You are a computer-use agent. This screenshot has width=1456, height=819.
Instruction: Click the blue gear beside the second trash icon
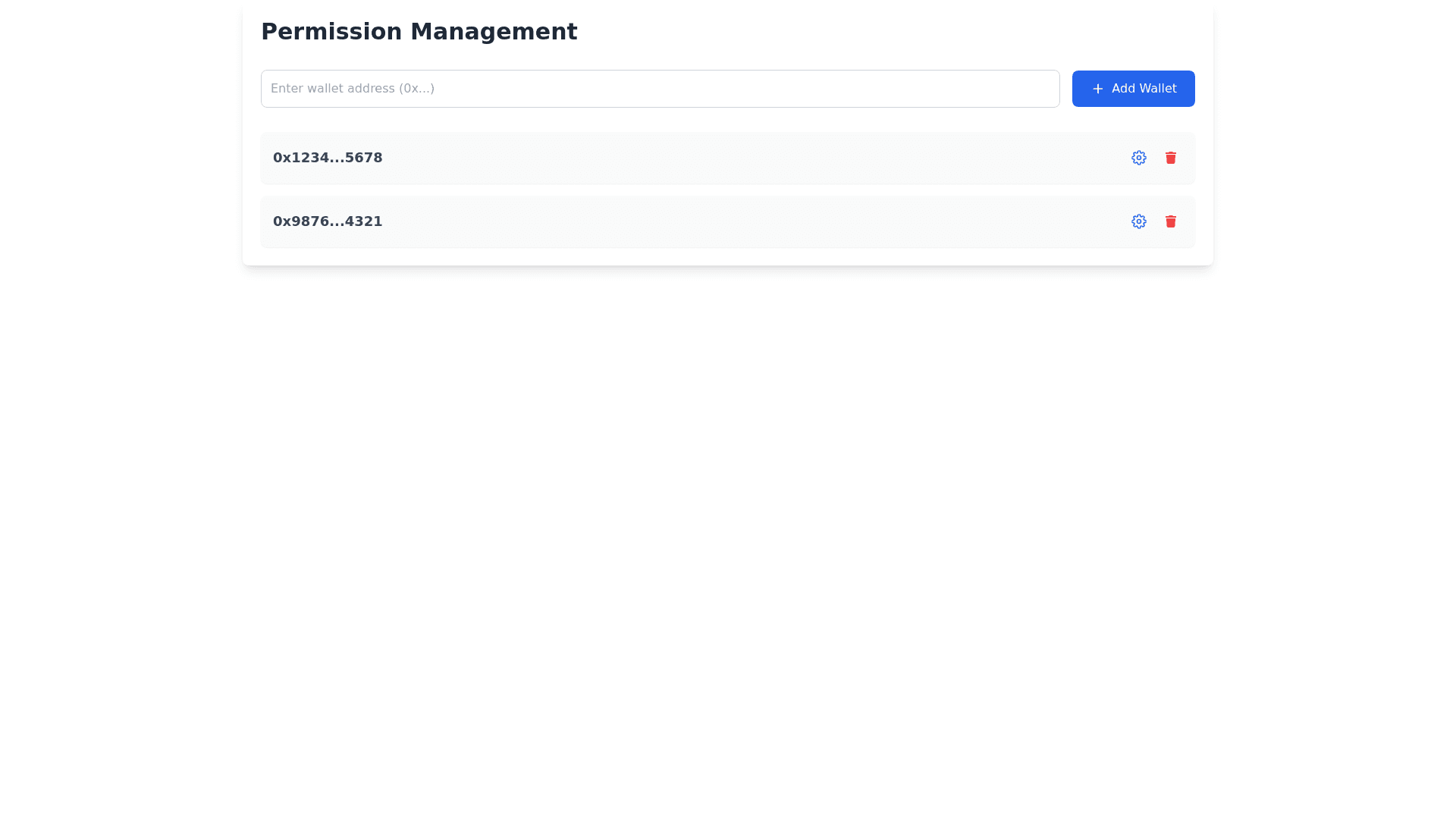1138,221
